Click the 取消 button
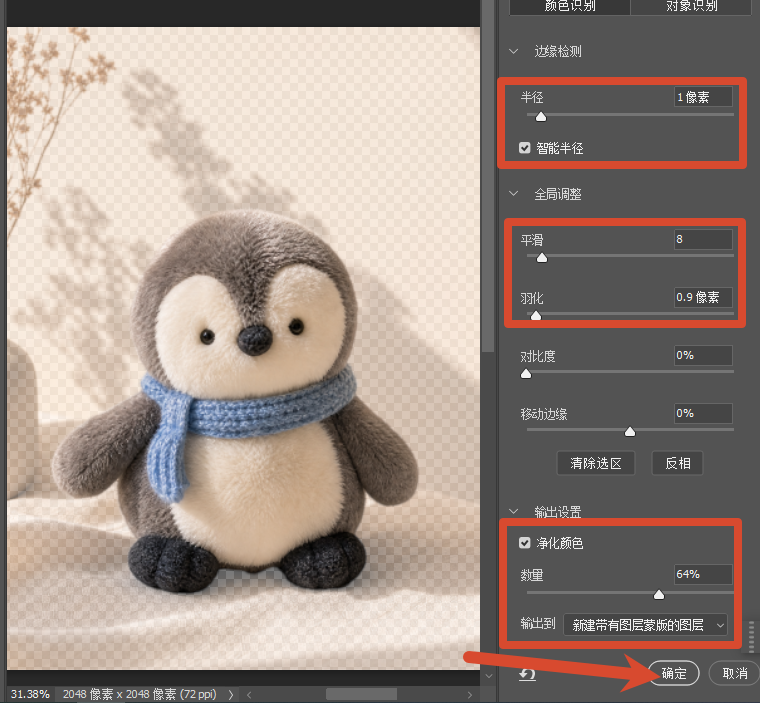 coord(734,673)
